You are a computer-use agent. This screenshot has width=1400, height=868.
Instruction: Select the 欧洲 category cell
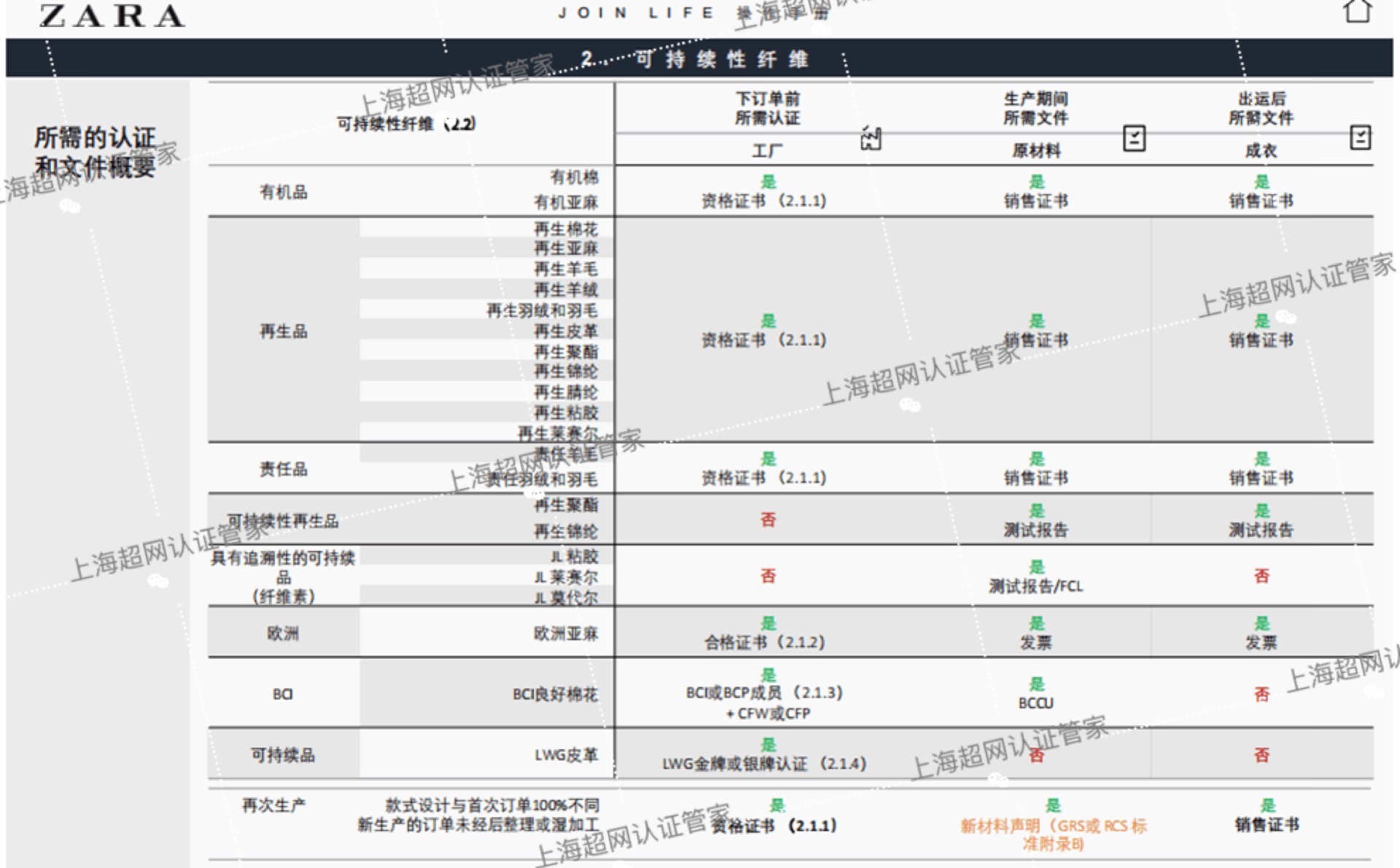(x=283, y=633)
